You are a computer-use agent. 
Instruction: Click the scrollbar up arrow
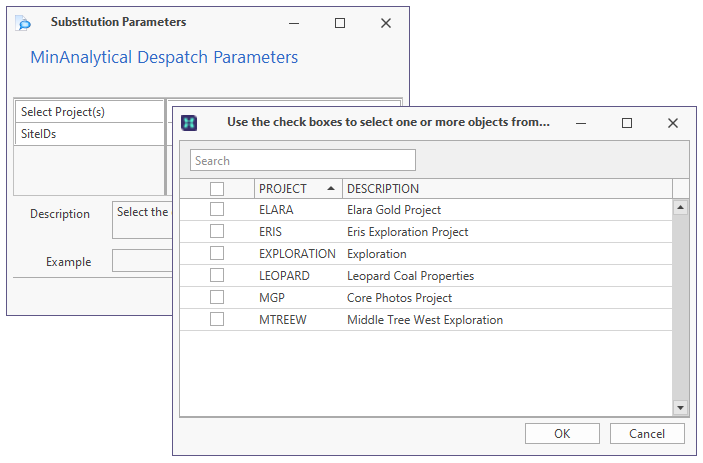680,208
